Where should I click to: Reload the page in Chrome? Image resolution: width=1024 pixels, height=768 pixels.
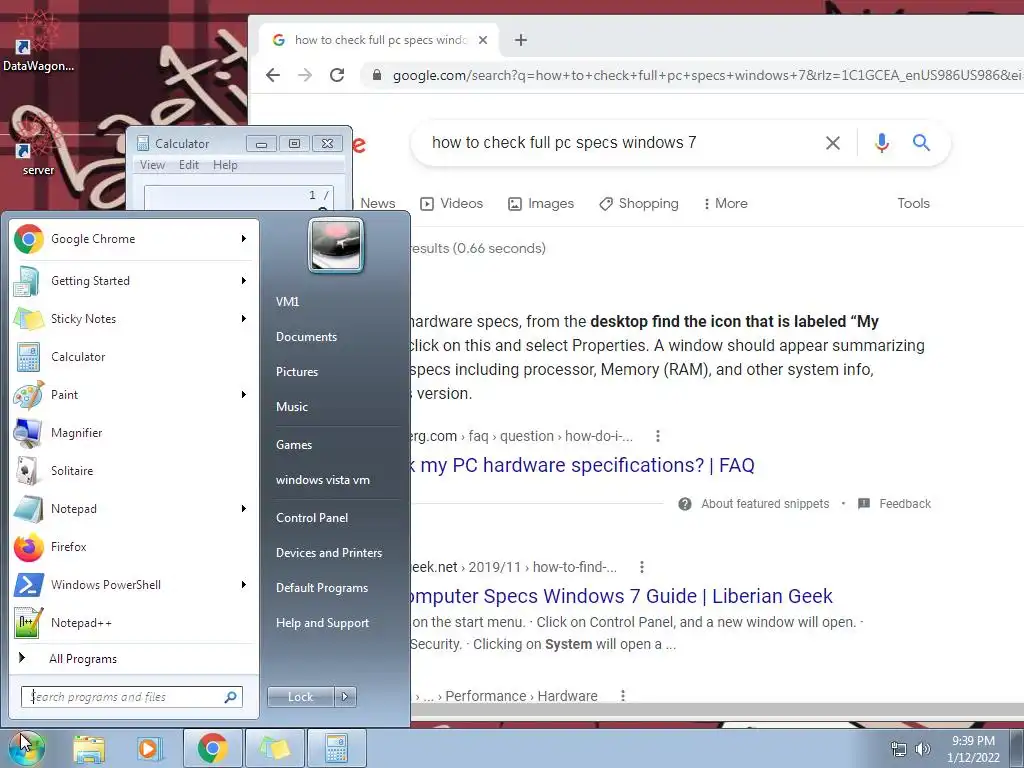(x=337, y=75)
